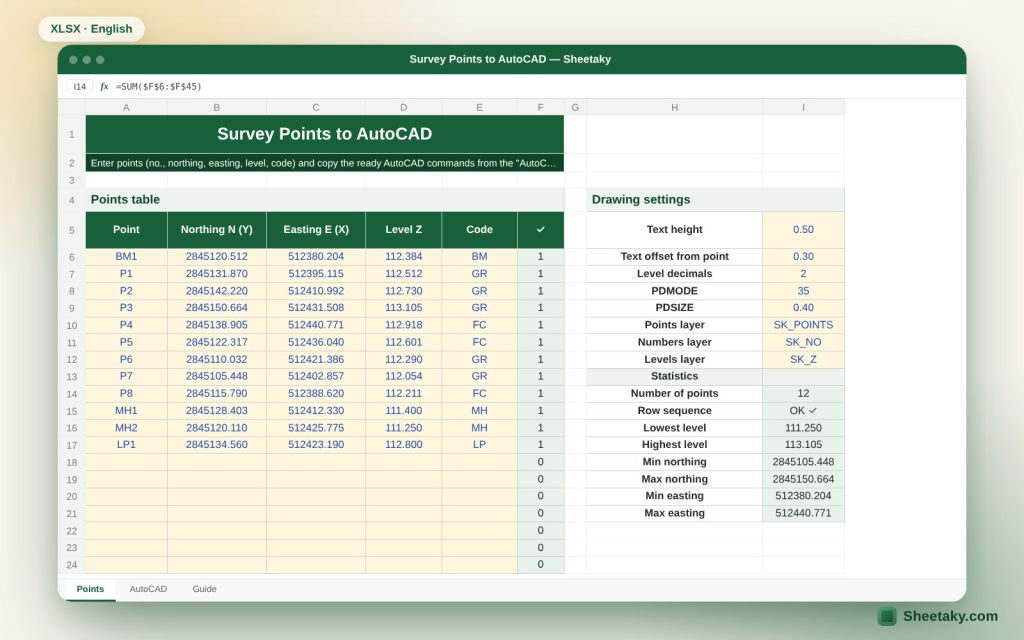Viewport: 1024px width, 640px height.
Task: Click the Max easting label
Action: pyautogui.click(x=675, y=513)
